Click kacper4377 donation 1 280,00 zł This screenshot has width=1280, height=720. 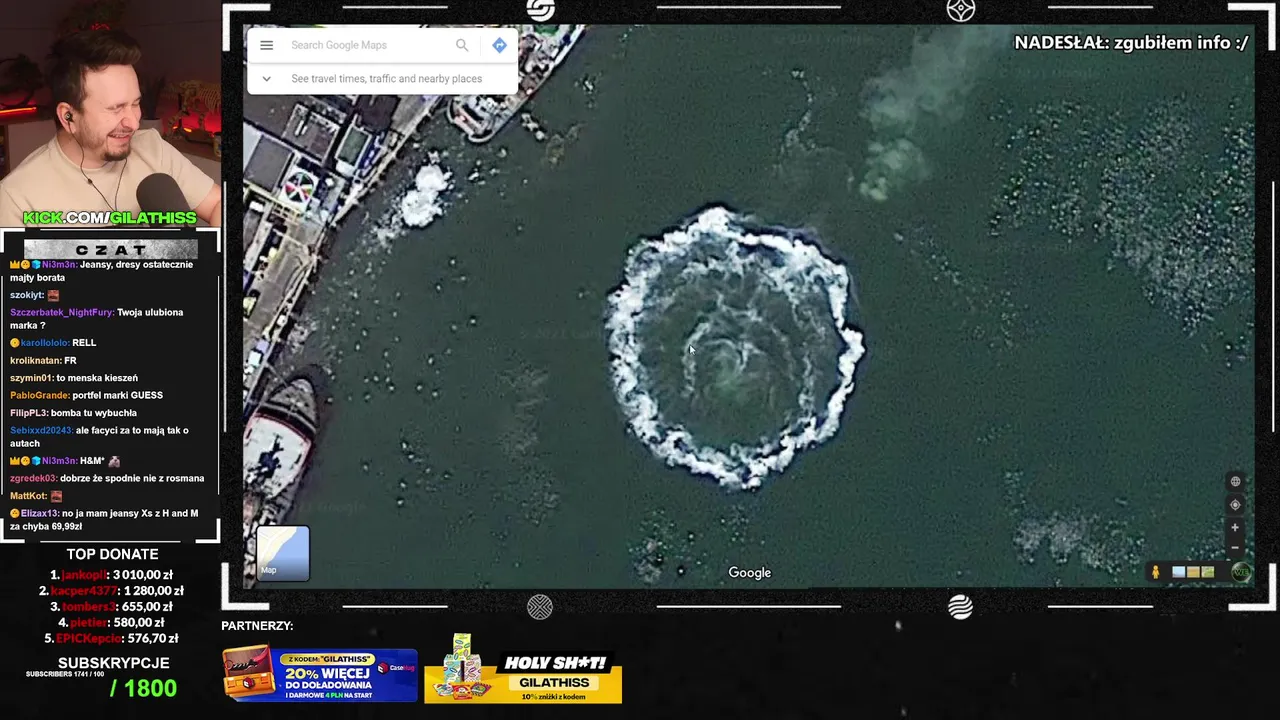tap(112, 591)
